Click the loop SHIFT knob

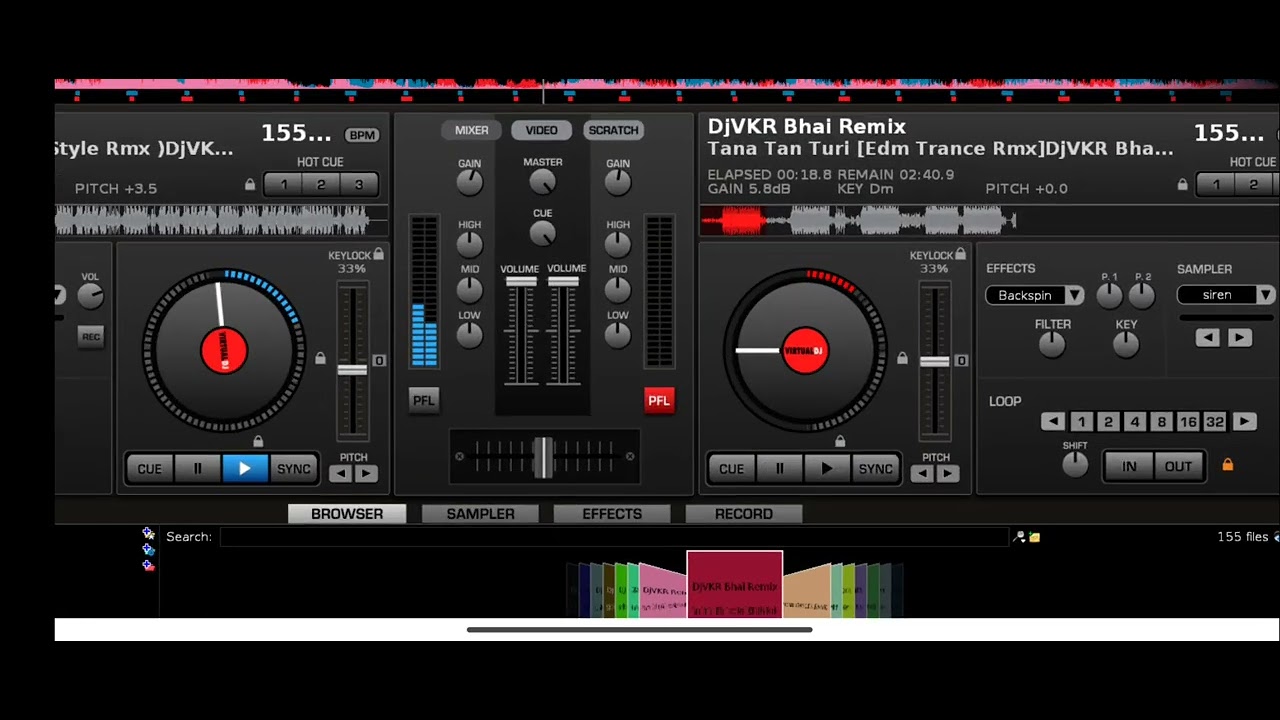click(1075, 464)
